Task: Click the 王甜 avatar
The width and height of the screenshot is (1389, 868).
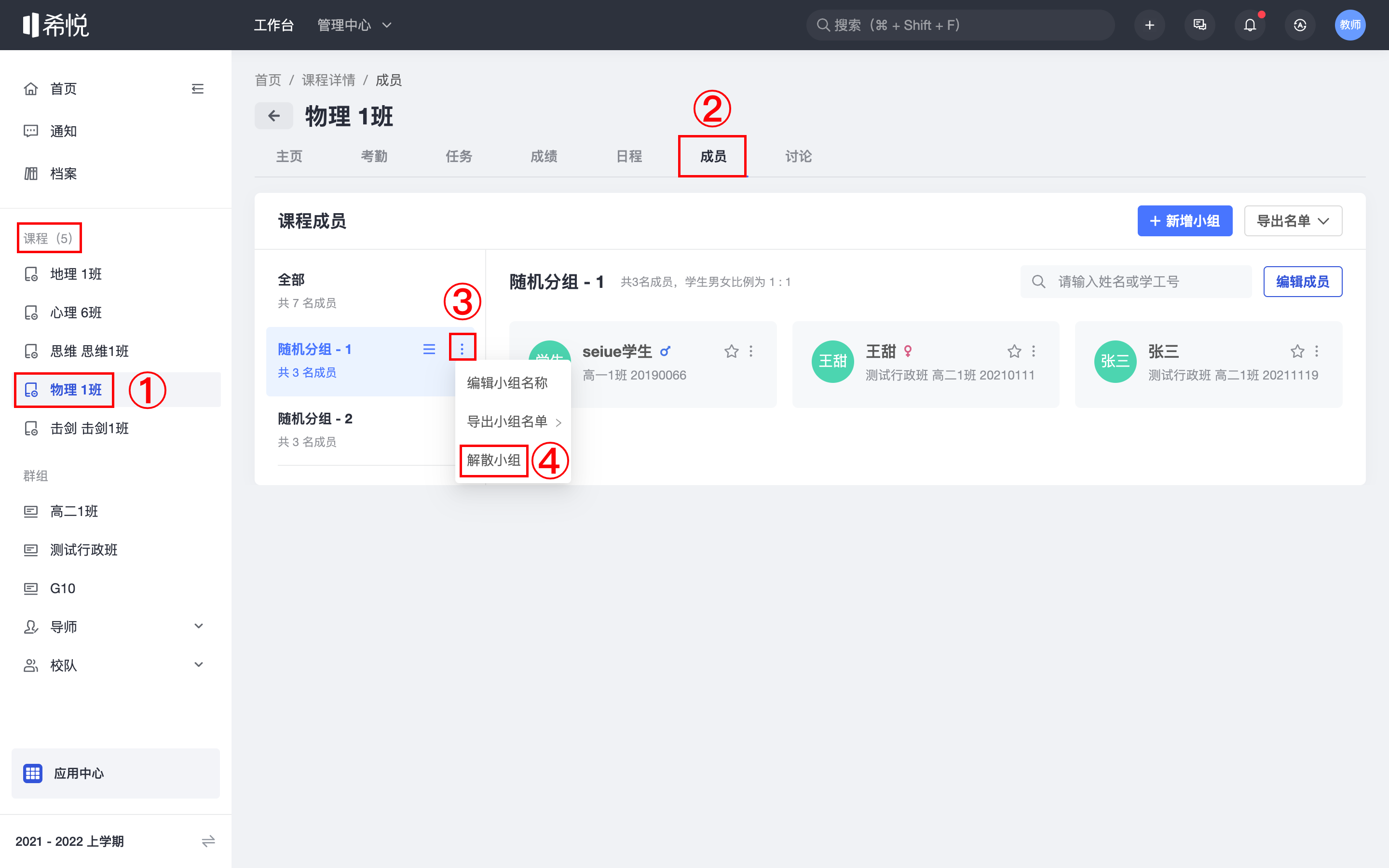Action: (832, 361)
